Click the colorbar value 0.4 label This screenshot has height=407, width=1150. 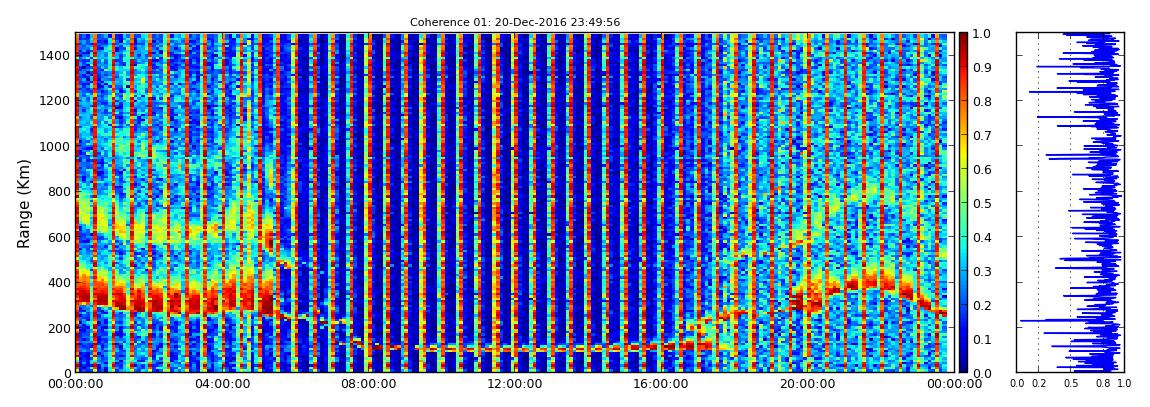(x=981, y=238)
